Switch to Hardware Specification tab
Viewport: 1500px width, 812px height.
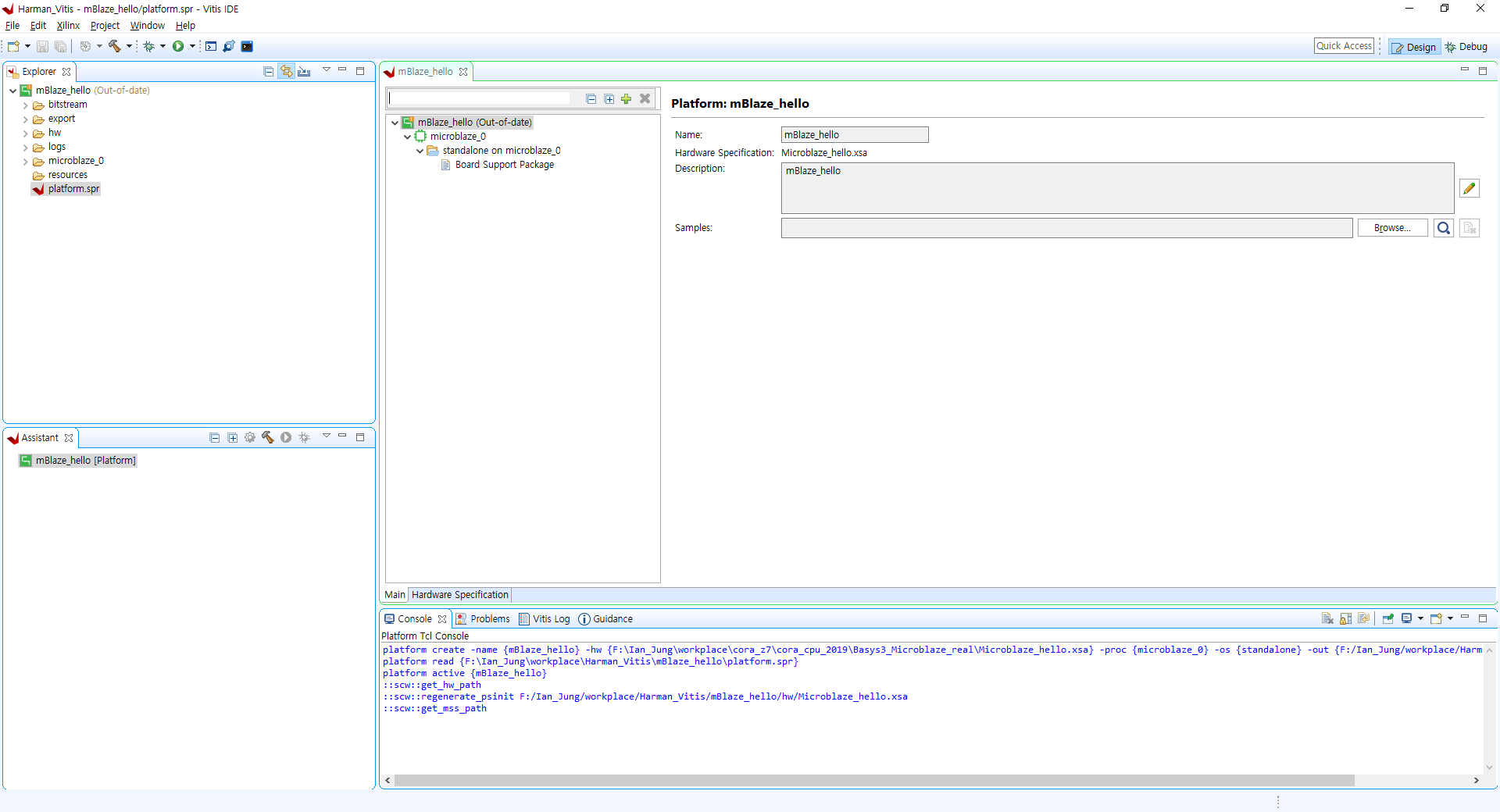(x=460, y=595)
